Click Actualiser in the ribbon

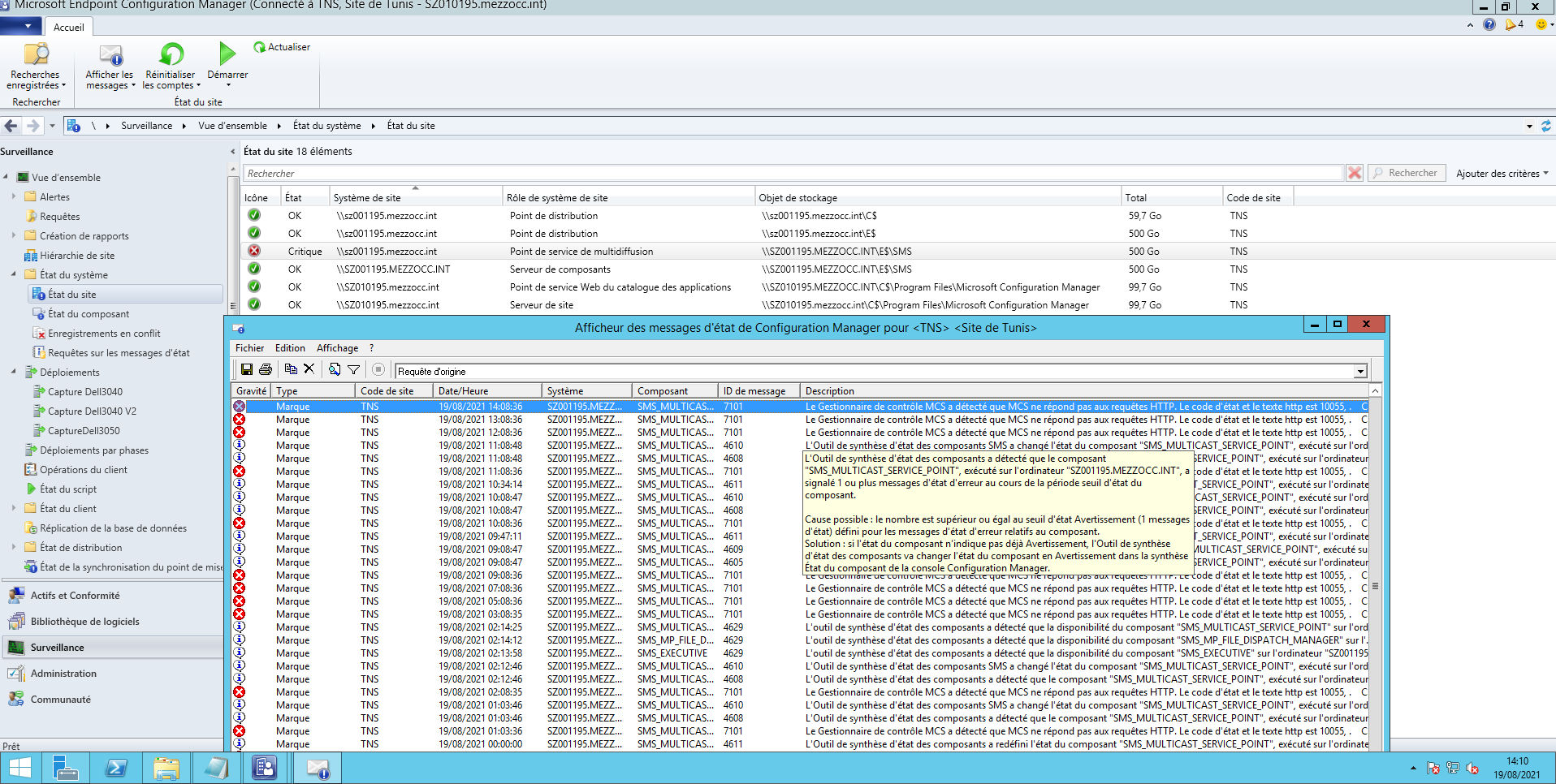(282, 47)
